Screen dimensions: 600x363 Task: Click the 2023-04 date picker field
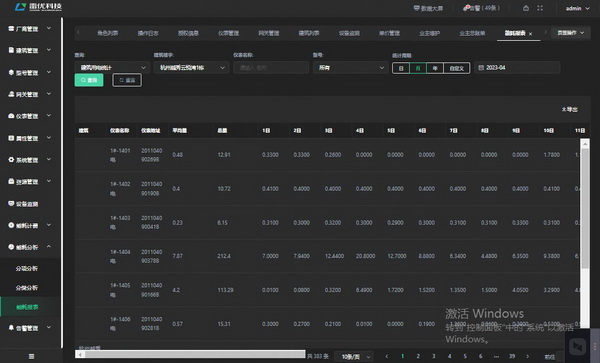tap(517, 68)
